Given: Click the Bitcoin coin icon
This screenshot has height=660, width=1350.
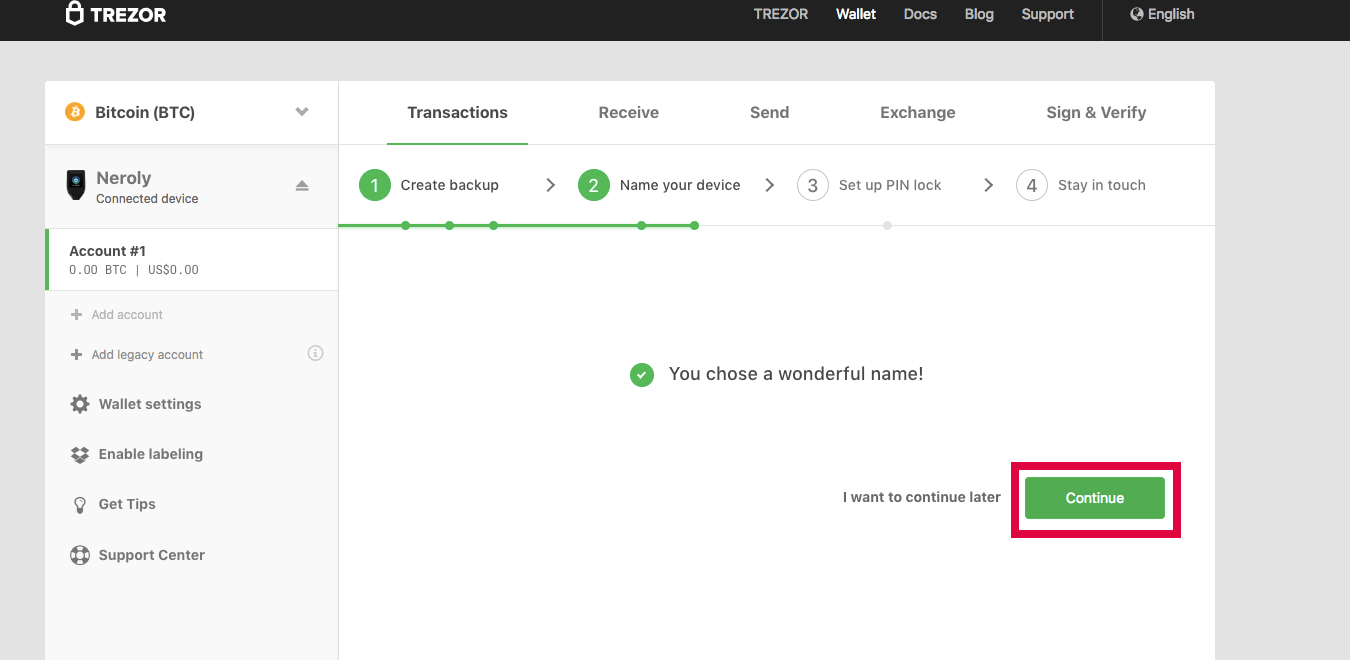Looking at the screenshot, I should [75, 112].
